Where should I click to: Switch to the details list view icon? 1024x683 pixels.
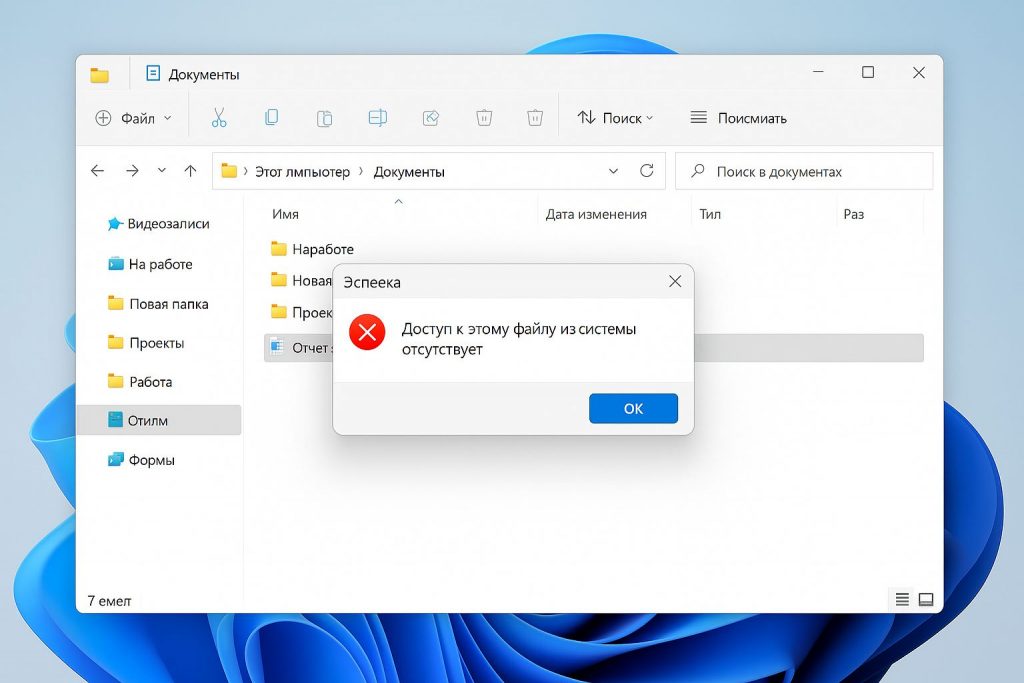click(902, 599)
